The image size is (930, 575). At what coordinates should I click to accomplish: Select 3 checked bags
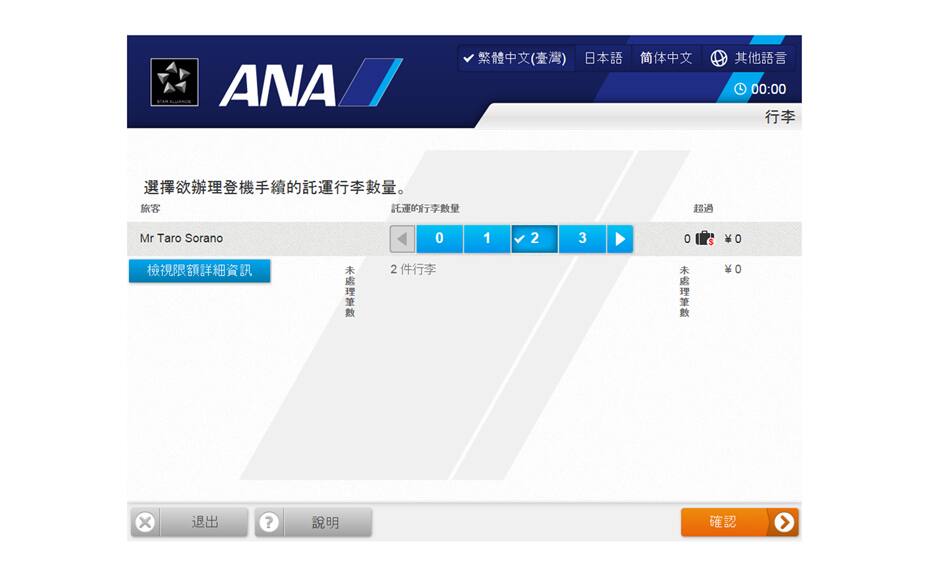pos(582,239)
